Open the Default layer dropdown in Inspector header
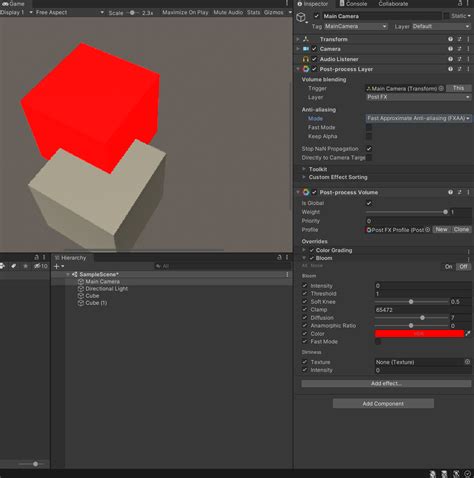474x478 pixels. 441,26
